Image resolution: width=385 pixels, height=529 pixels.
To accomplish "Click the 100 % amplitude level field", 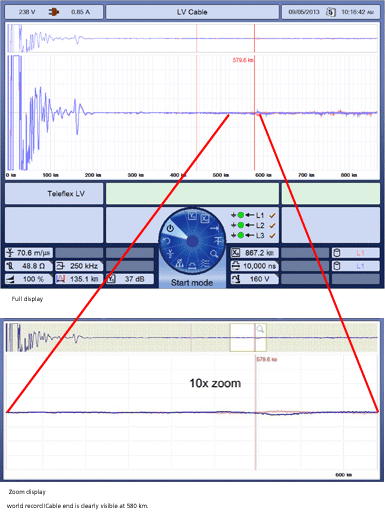I will (29, 279).
